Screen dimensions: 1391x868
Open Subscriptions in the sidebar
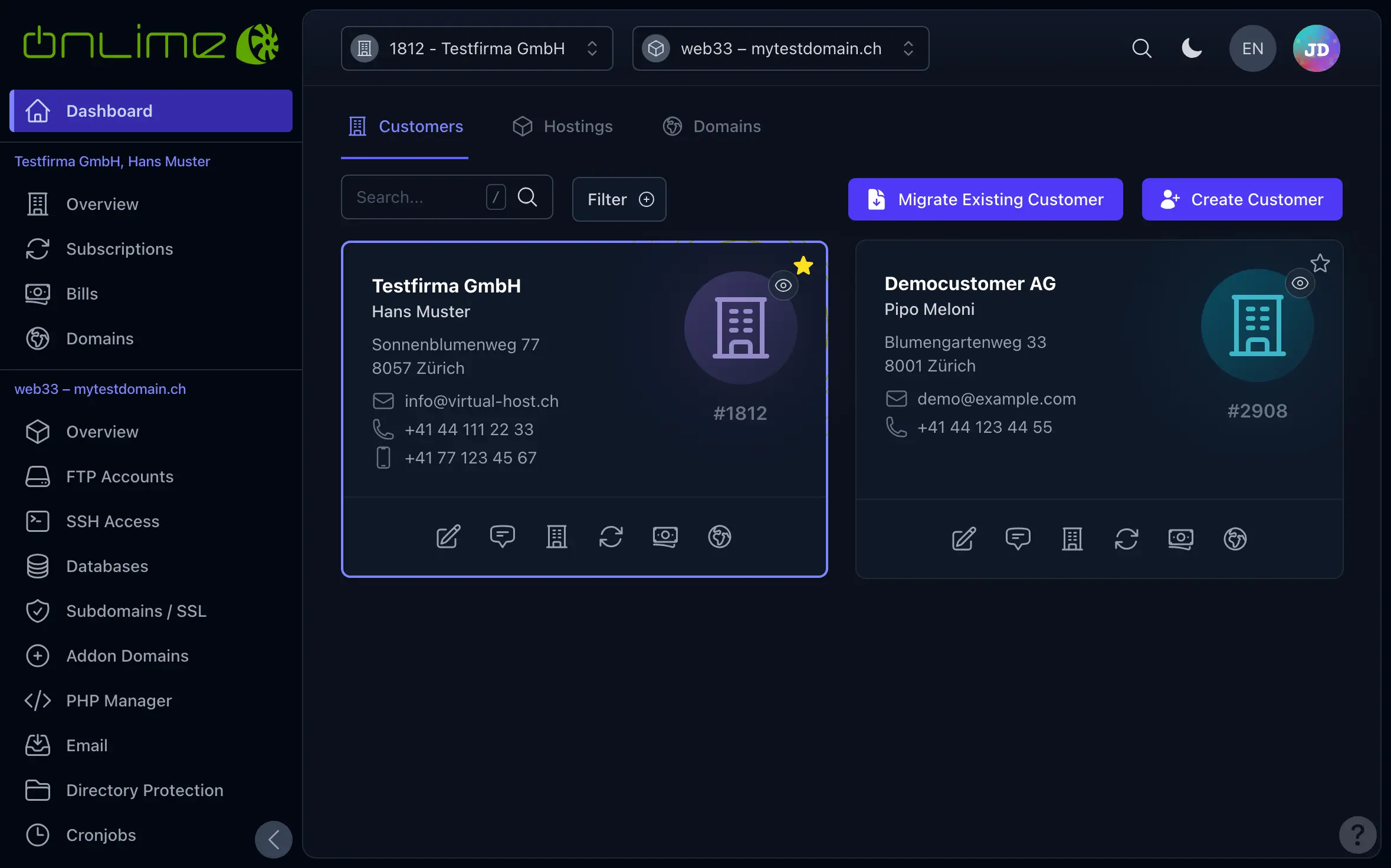coord(151,249)
